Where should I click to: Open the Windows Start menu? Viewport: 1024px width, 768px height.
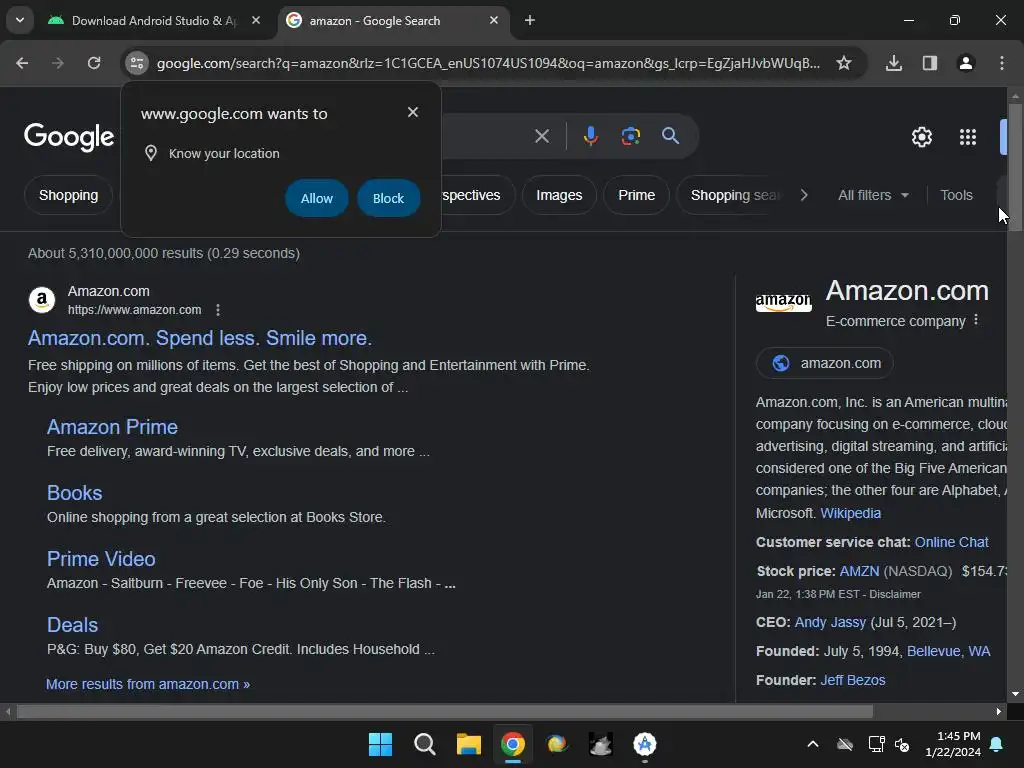380,744
